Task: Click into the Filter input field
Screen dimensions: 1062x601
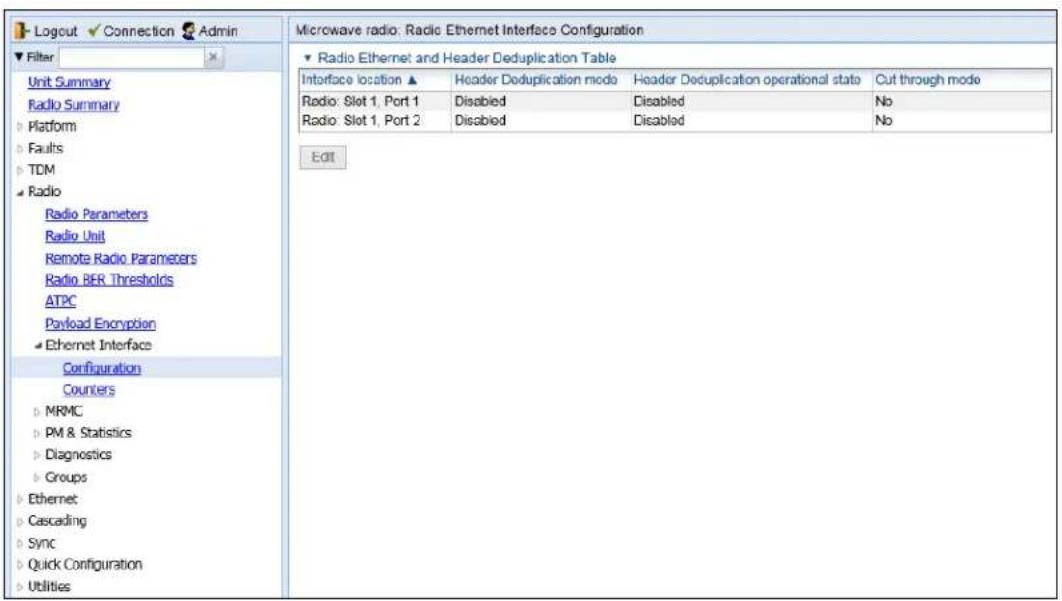Action: click(131, 58)
